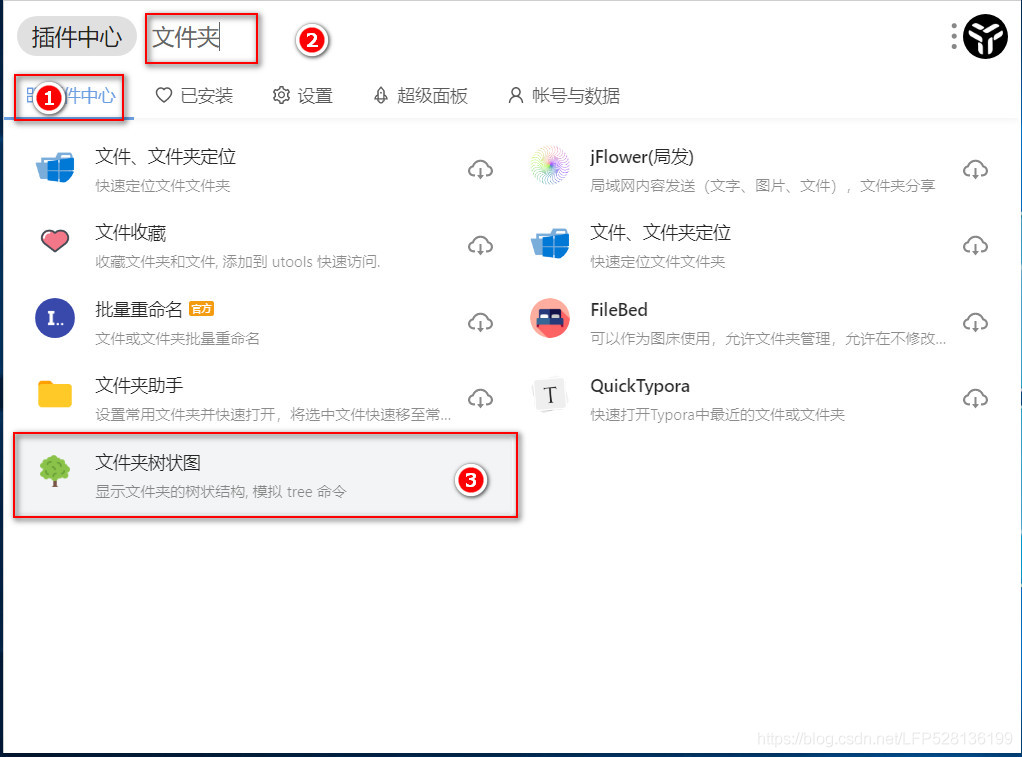Screen dimensions: 1022x757
Task: Open the QuickTypora plugin title
Action: click(x=639, y=386)
